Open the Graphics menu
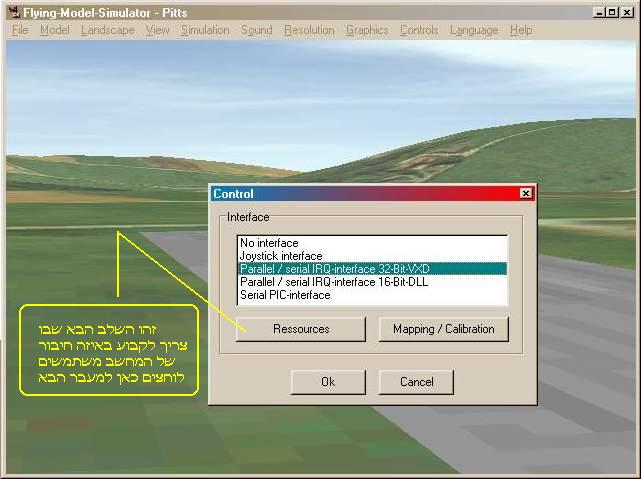 (x=367, y=30)
